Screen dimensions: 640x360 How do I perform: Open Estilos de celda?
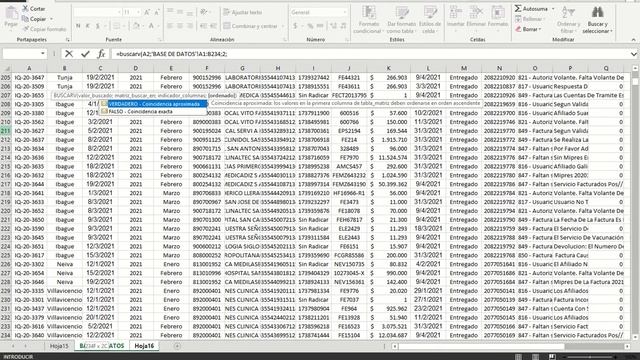[429, 19]
